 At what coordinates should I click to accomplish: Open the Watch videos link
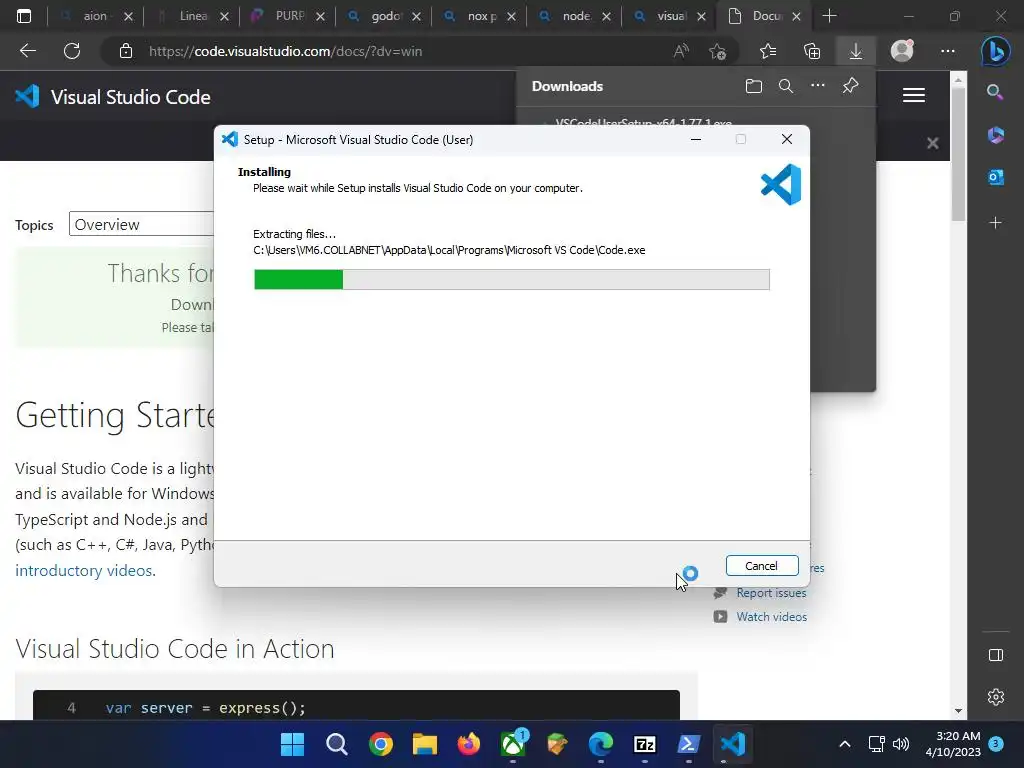click(x=771, y=616)
